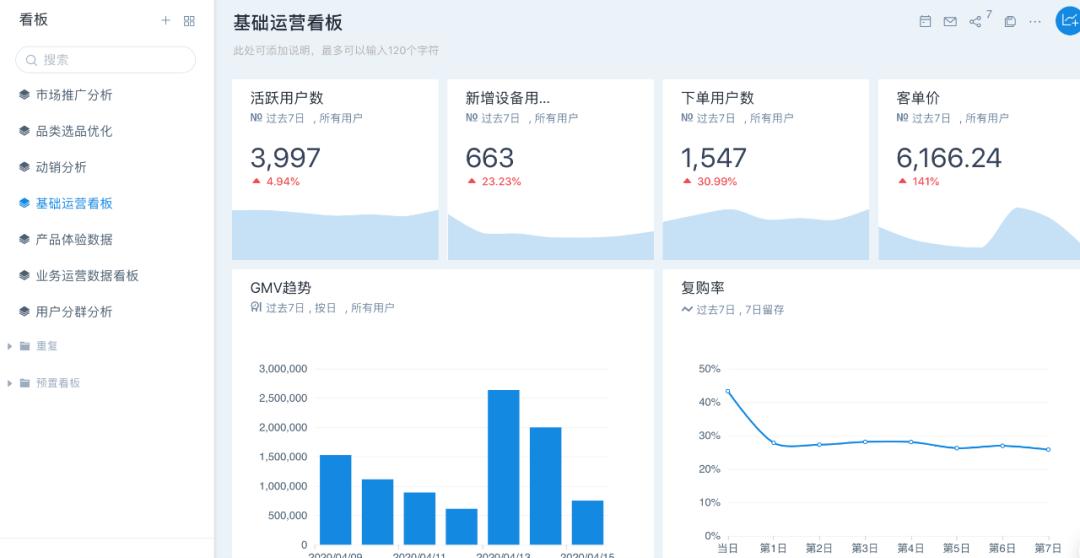Select 基础运营看板 in the sidebar
The image size is (1080, 558).
(74, 203)
